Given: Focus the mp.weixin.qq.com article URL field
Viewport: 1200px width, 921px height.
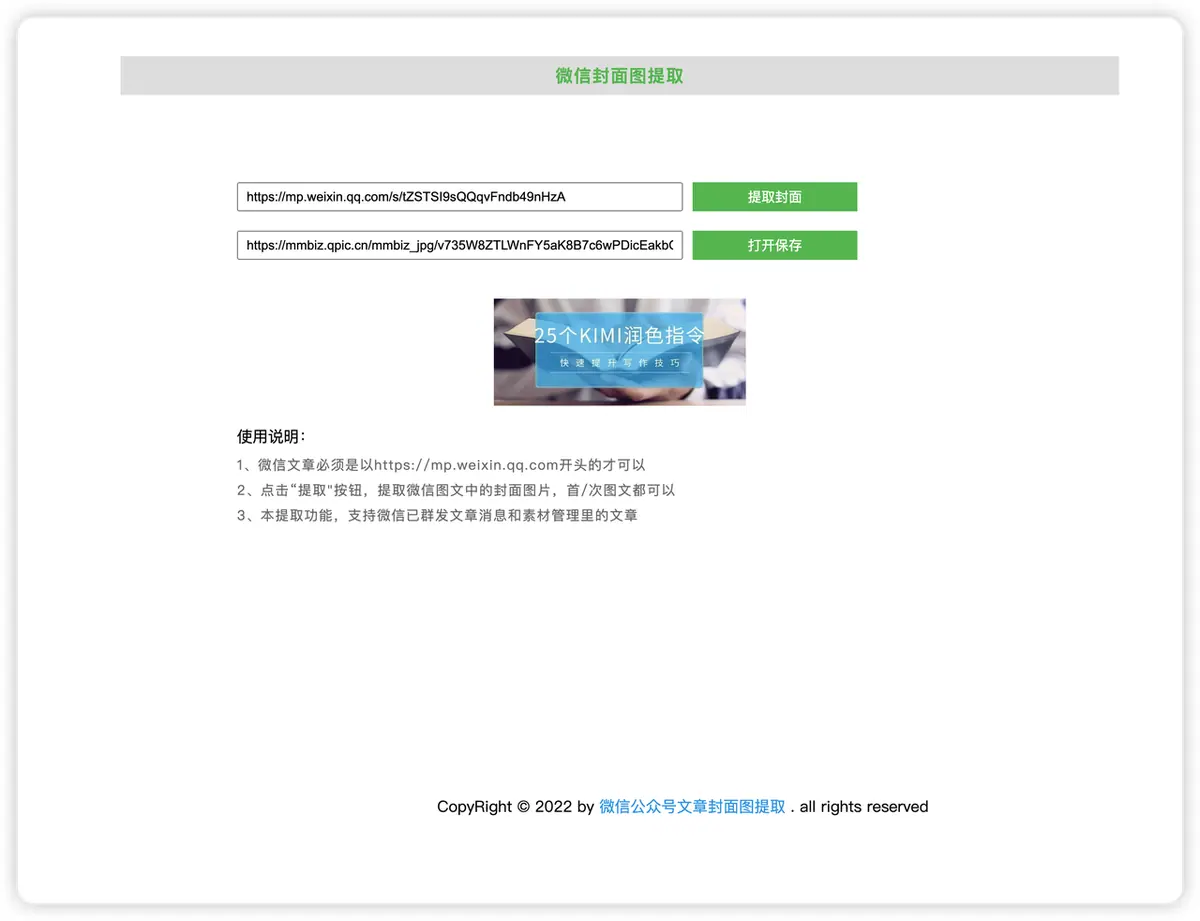Looking at the screenshot, I should click(x=460, y=197).
